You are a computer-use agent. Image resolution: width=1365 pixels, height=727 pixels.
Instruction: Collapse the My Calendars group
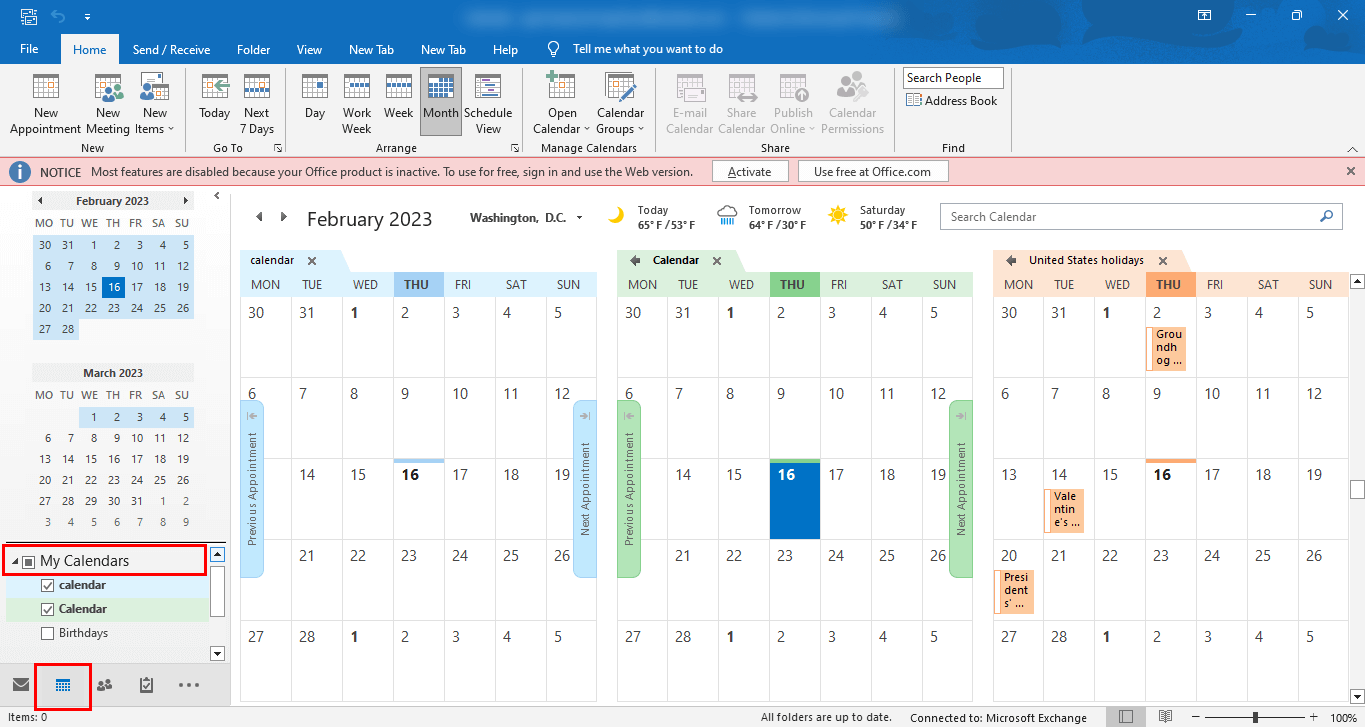pyautogui.click(x=14, y=562)
